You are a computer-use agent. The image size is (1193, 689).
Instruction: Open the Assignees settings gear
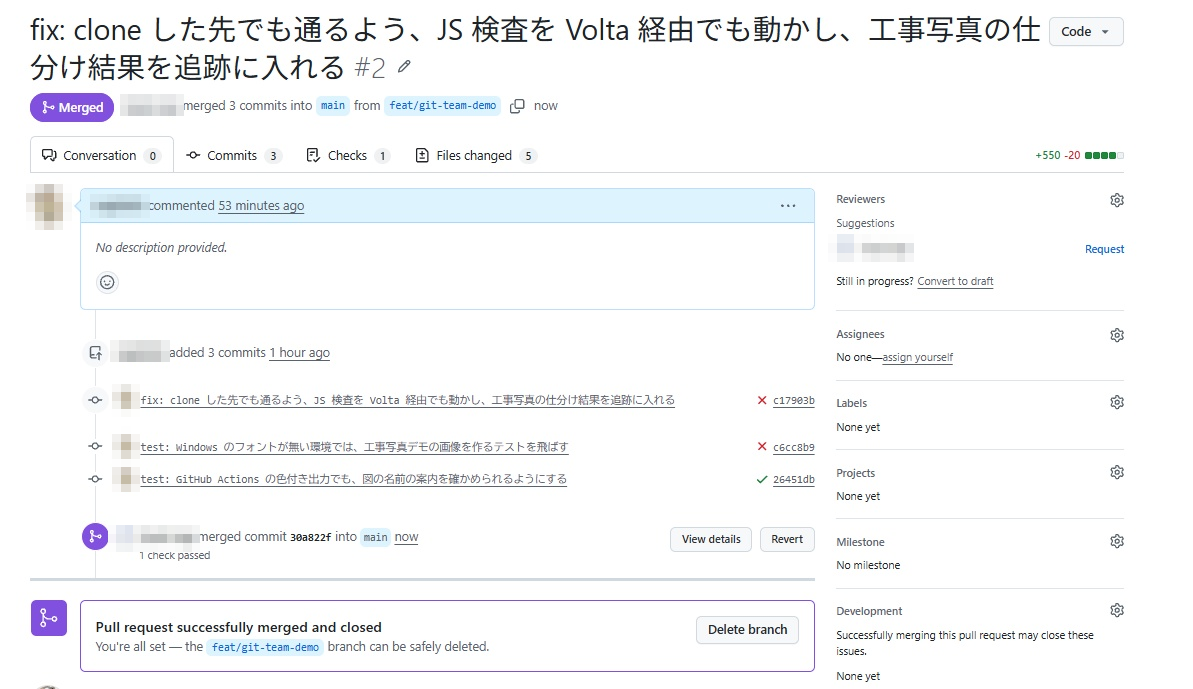(x=1116, y=335)
